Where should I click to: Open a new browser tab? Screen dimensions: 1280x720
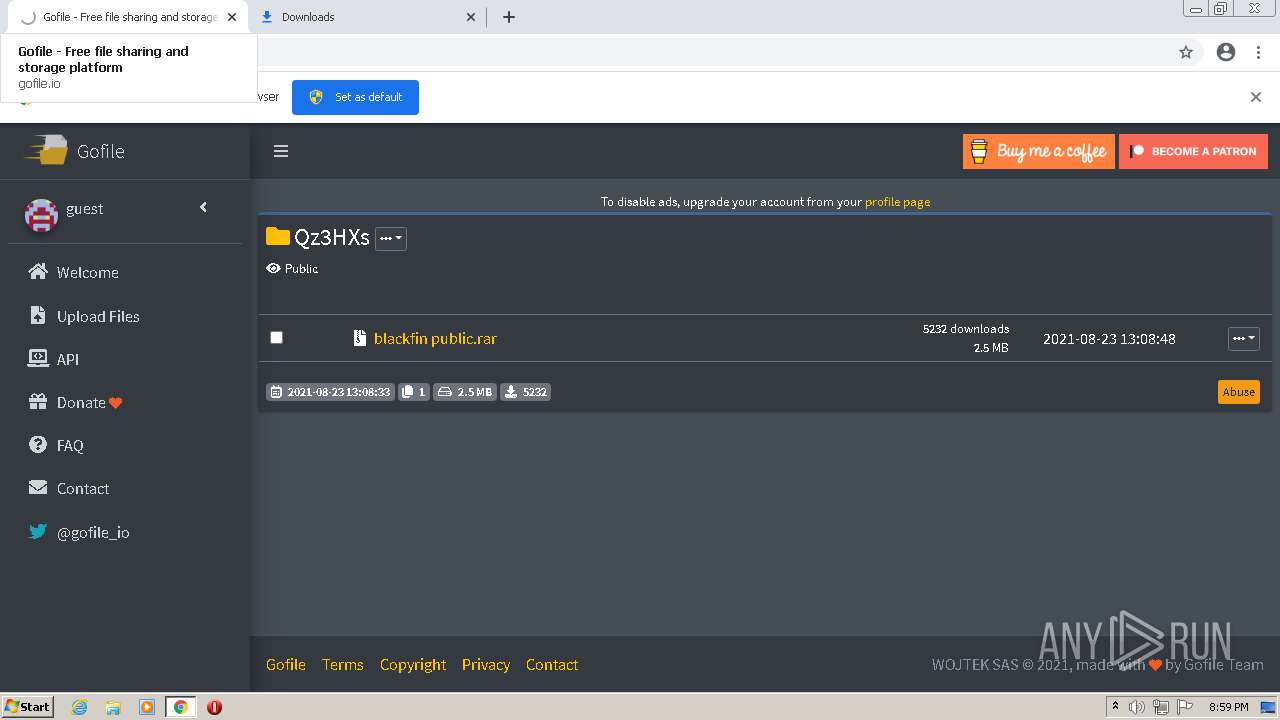coord(508,17)
